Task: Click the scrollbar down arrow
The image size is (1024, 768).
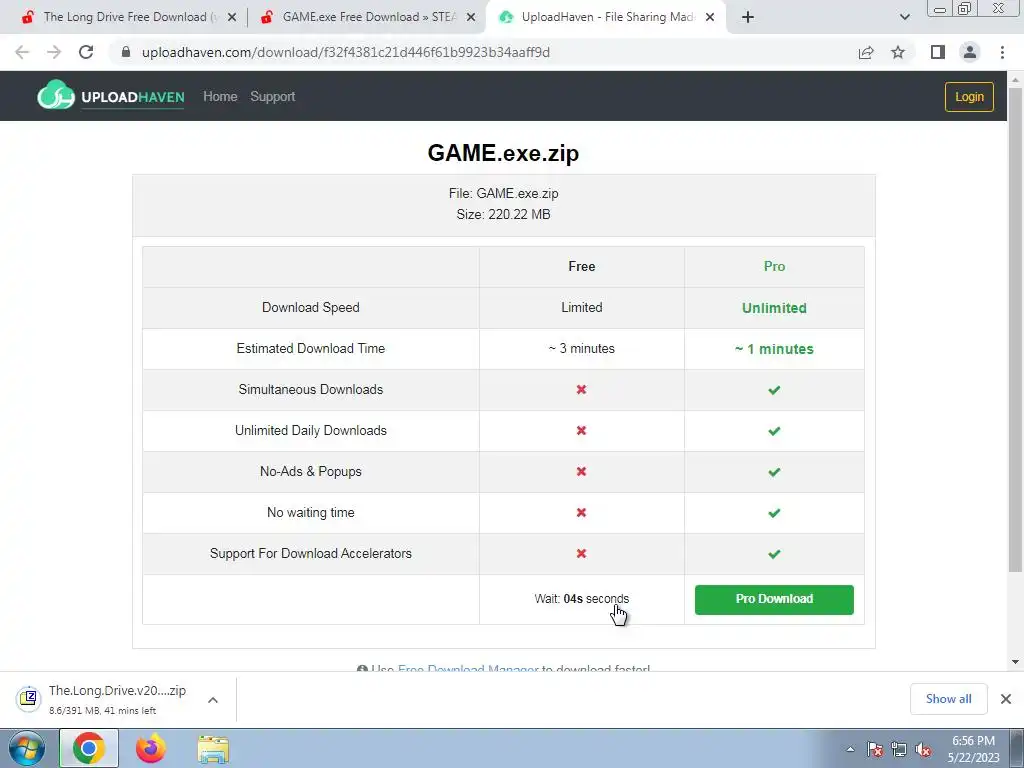Action: pos(1015,662)
